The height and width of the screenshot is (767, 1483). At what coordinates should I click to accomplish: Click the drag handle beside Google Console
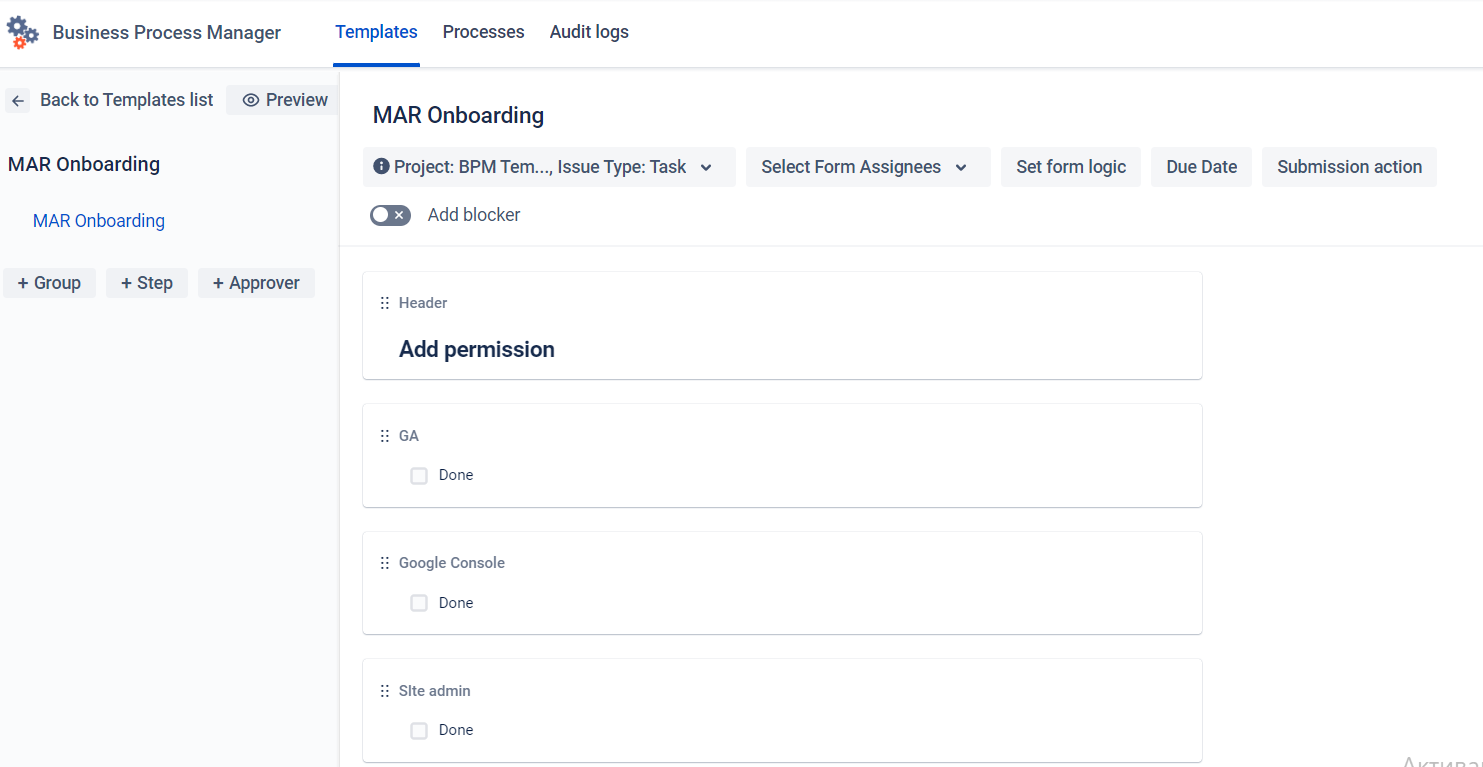coord(385,562)
